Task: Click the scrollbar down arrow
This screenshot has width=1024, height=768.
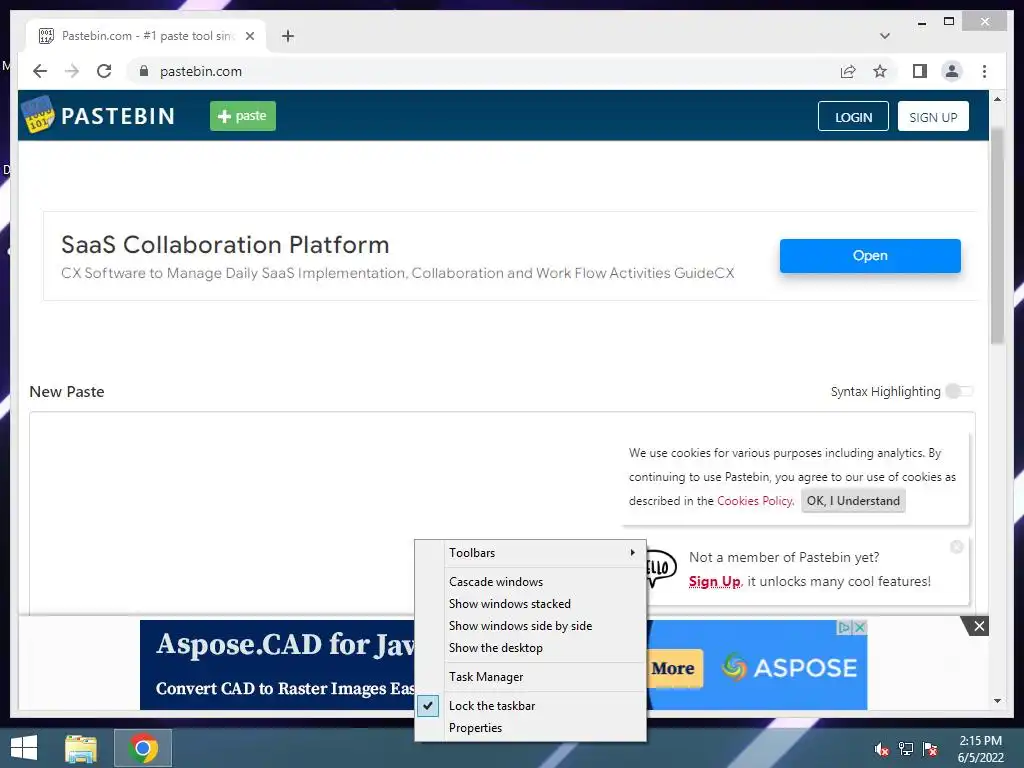Action: [x=997, y=701]
